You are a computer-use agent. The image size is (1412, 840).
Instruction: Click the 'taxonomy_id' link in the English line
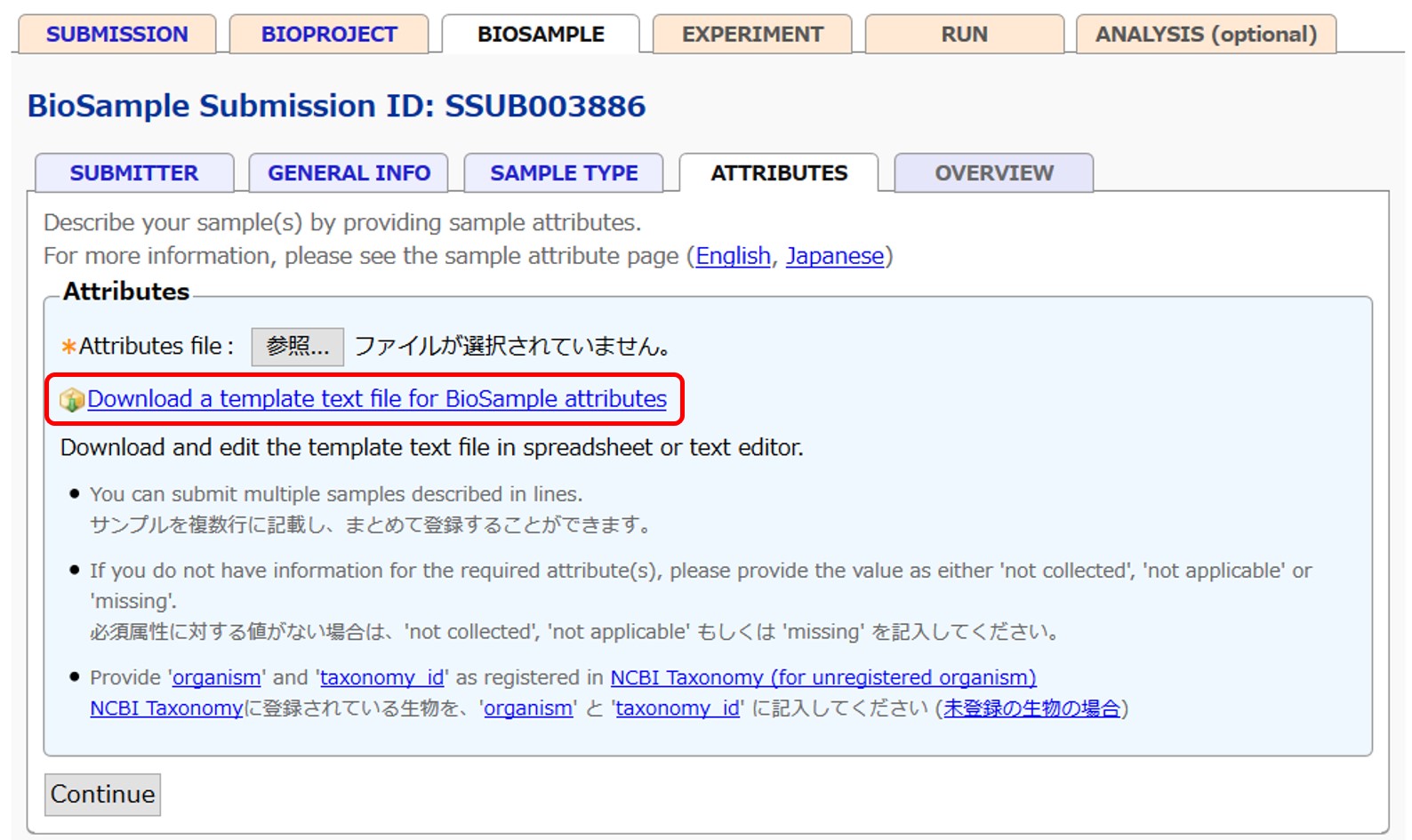(x=381, y=677)
